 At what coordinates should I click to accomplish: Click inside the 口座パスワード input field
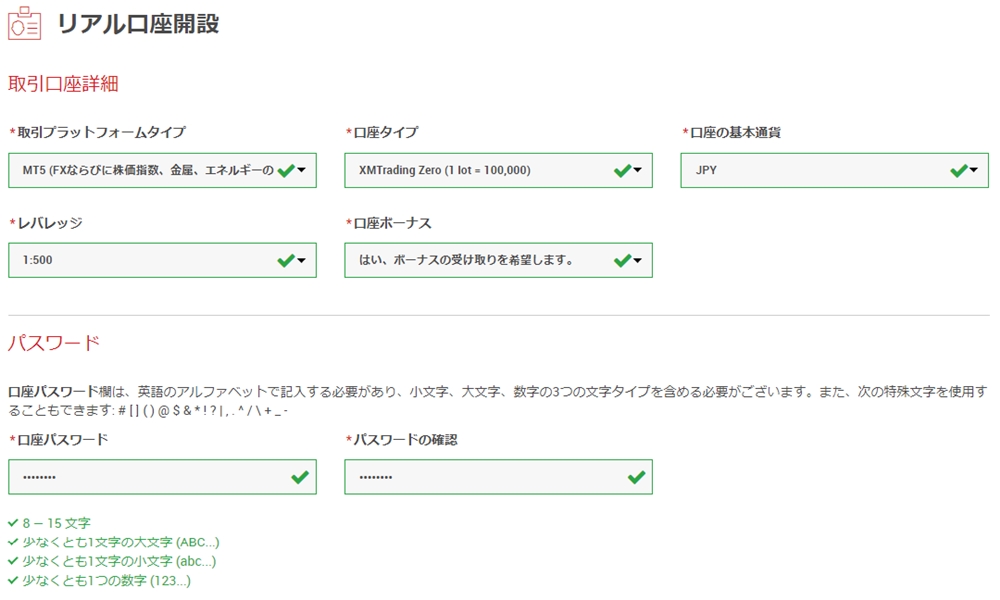pos(150,476)
